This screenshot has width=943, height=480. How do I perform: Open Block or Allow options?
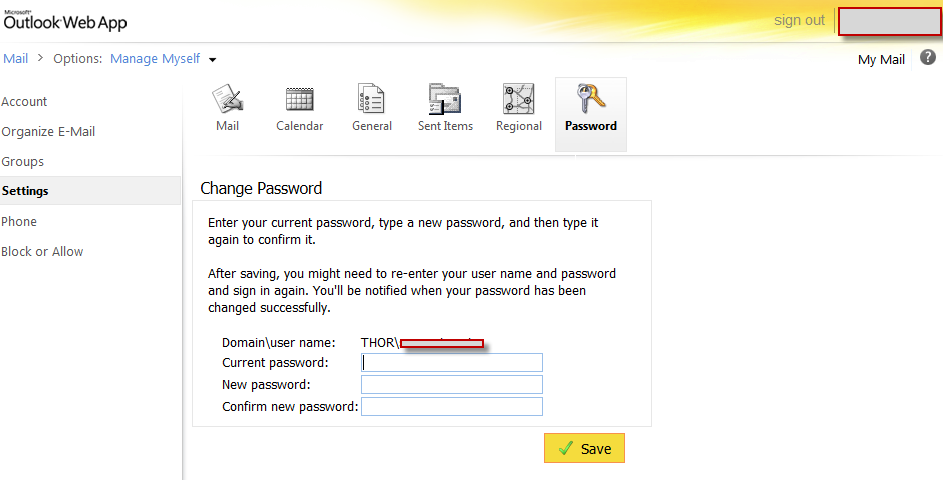(42, 252)
